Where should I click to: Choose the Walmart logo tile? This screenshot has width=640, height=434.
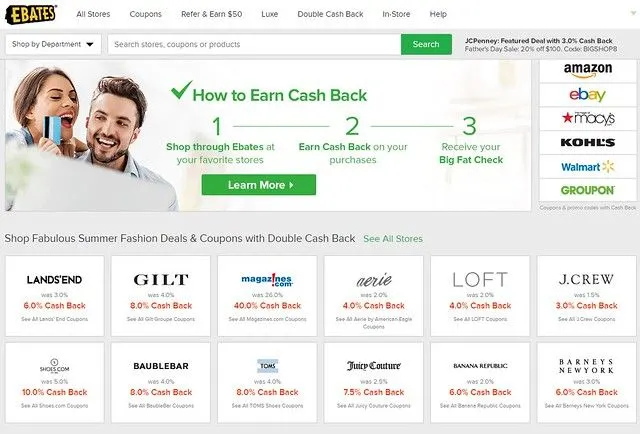click(588, 167)
